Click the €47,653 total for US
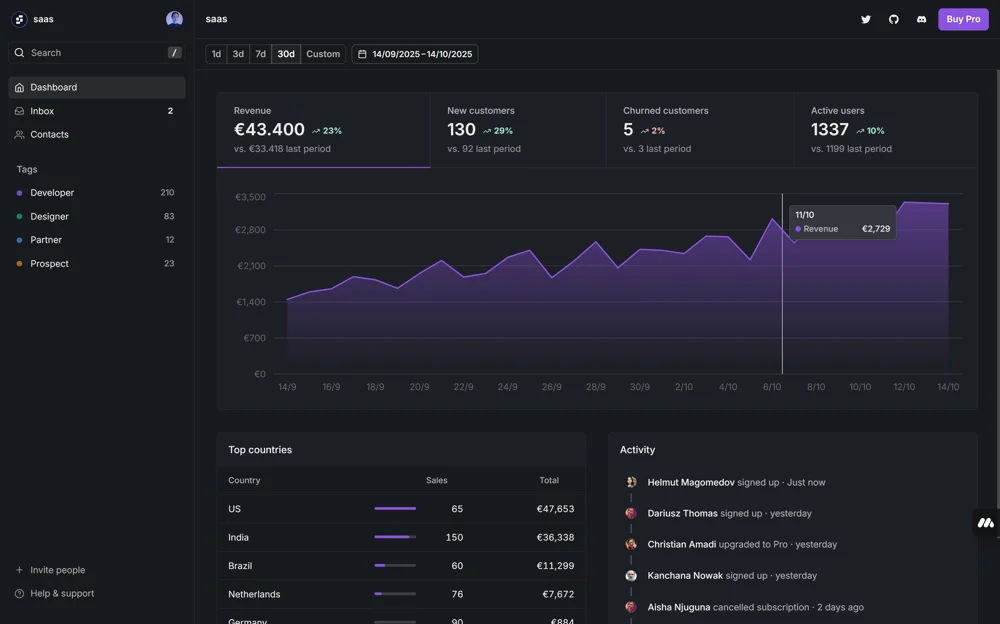The image size is (1000, 624). [555, 509]
